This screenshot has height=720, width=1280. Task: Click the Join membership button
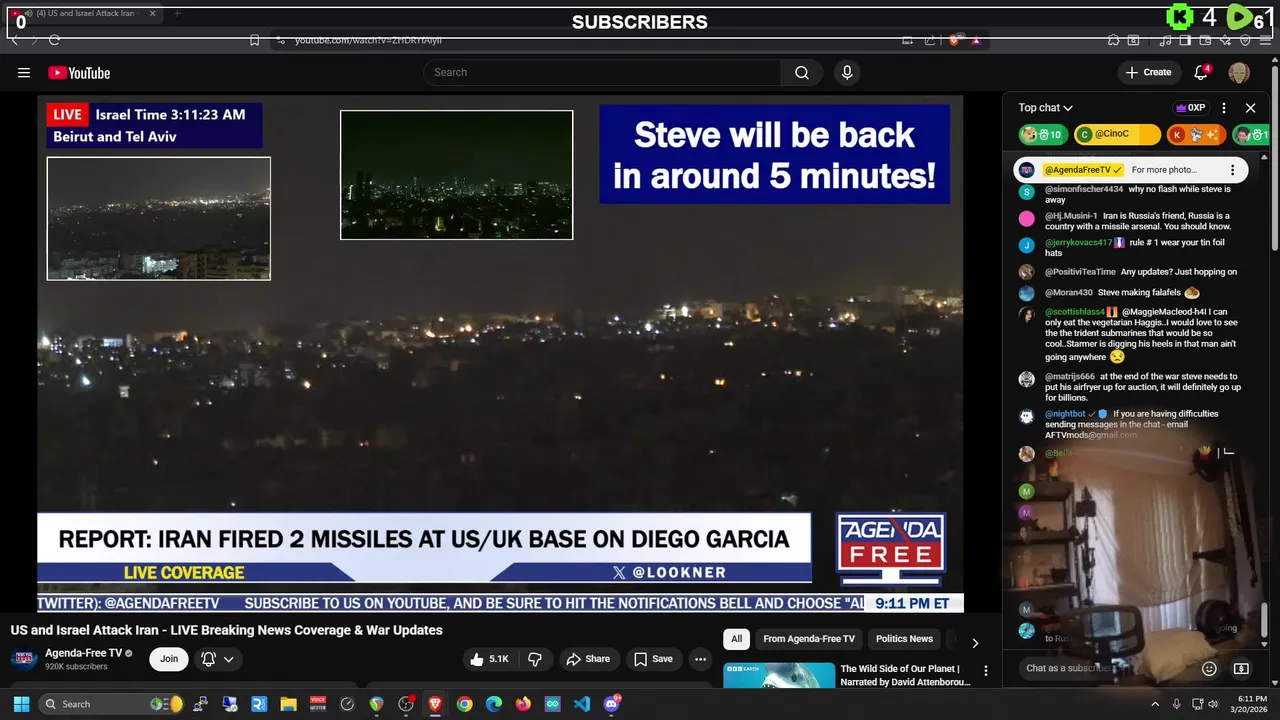tap(169, 659)
